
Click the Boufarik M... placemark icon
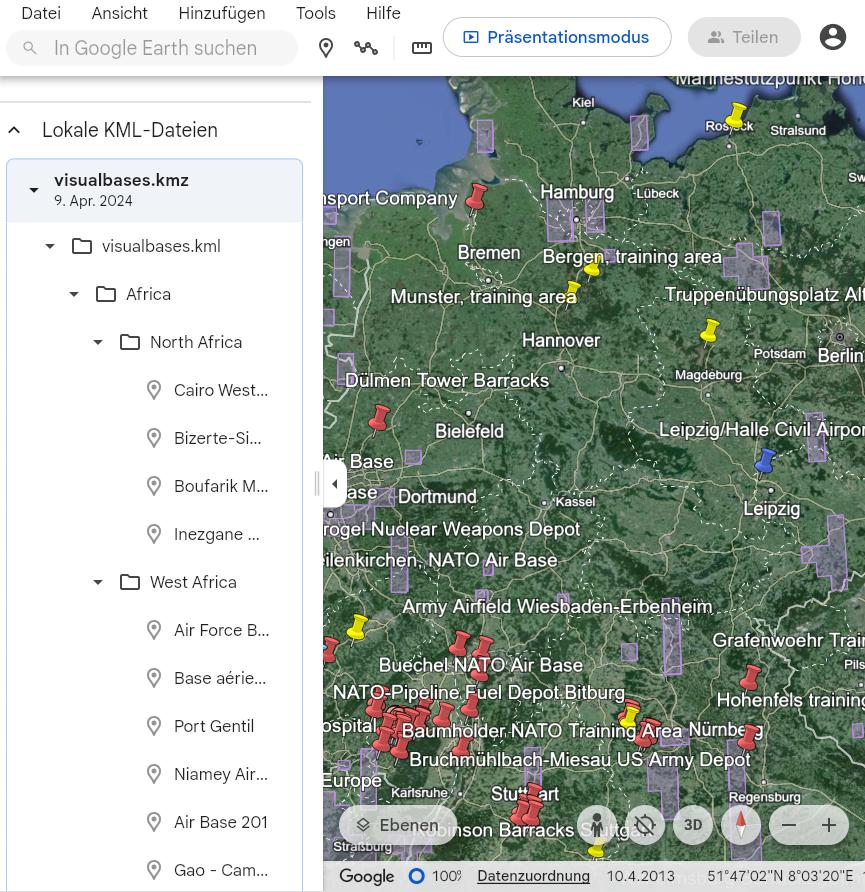pyautogui.click(x=154, y=486)
